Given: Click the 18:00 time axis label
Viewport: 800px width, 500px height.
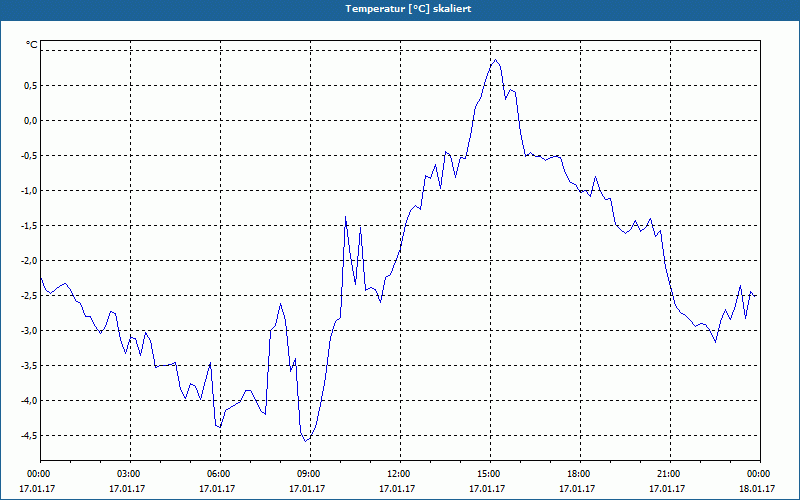Looking at the screenshot, I should click(578, 474).
